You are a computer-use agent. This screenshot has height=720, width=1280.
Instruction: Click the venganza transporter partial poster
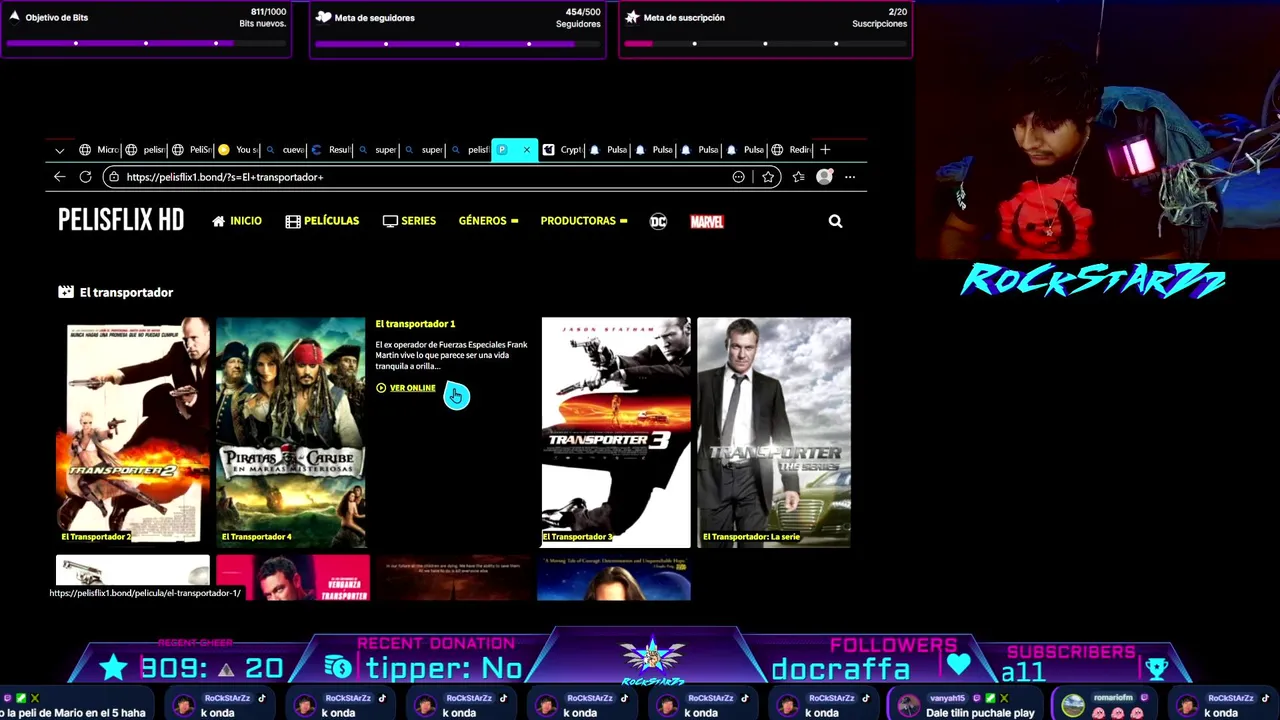pos(293,578)
